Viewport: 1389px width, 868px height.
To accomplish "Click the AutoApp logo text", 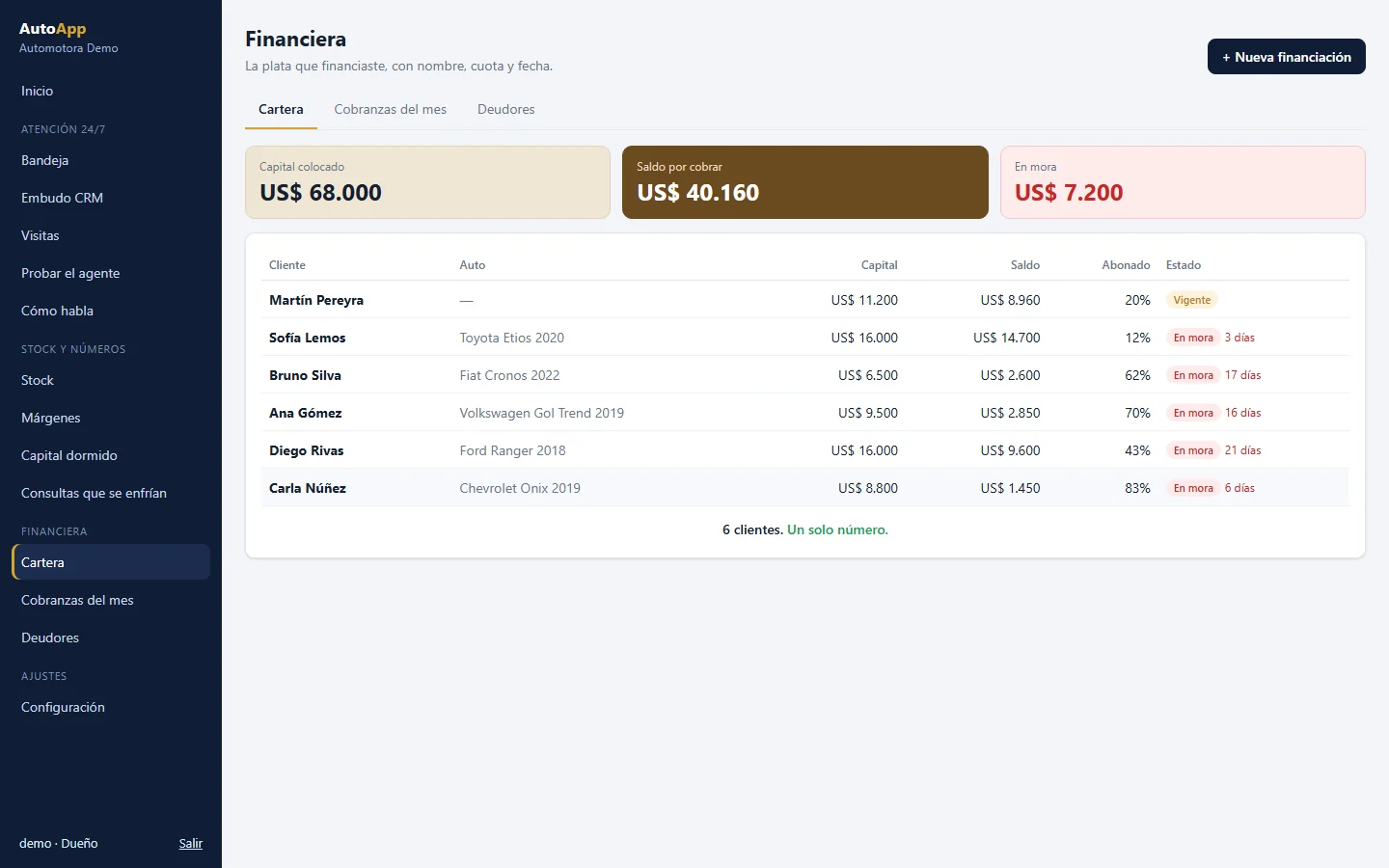I will [52, 29].
